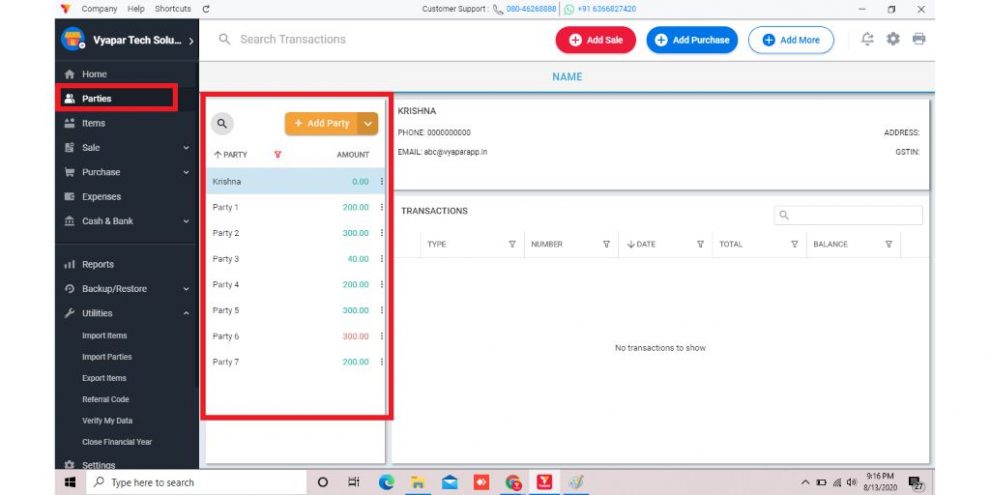Click the Search Transactions field

[380, 40]
